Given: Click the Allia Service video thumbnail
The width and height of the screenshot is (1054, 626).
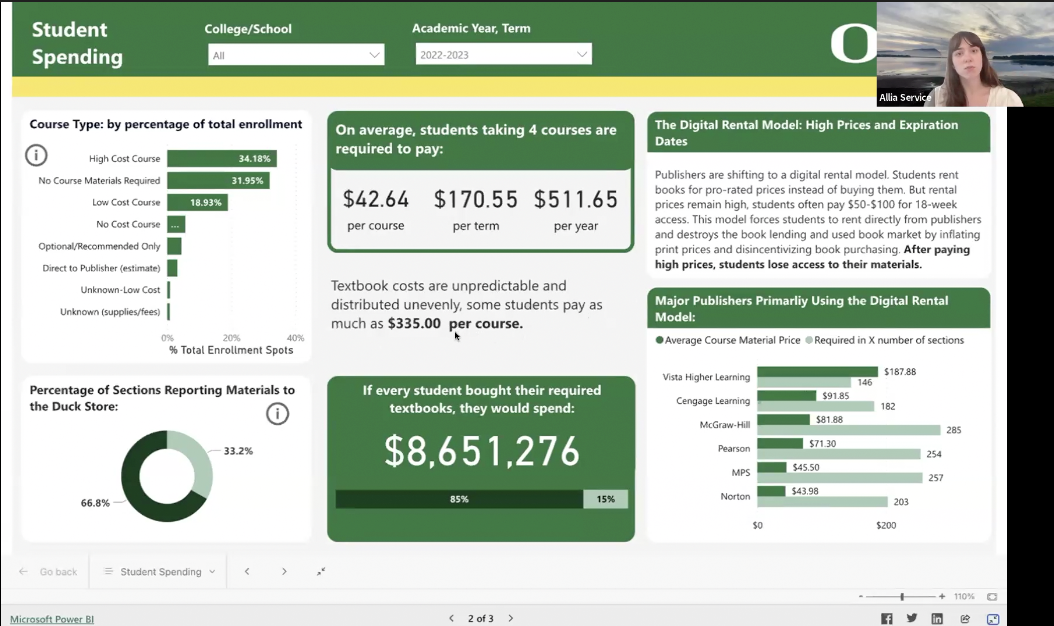Looking at the screenshot, I should [965, 54].
